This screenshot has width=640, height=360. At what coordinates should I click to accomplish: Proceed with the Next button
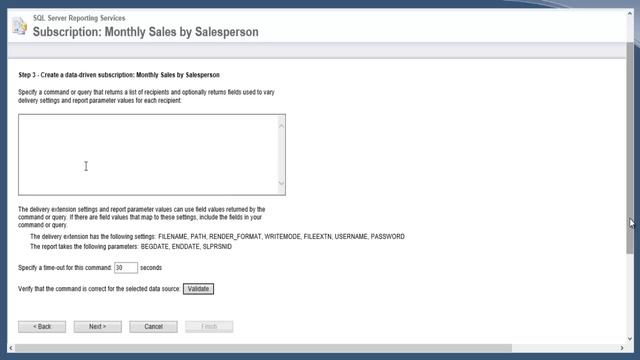tap(98, 327)
